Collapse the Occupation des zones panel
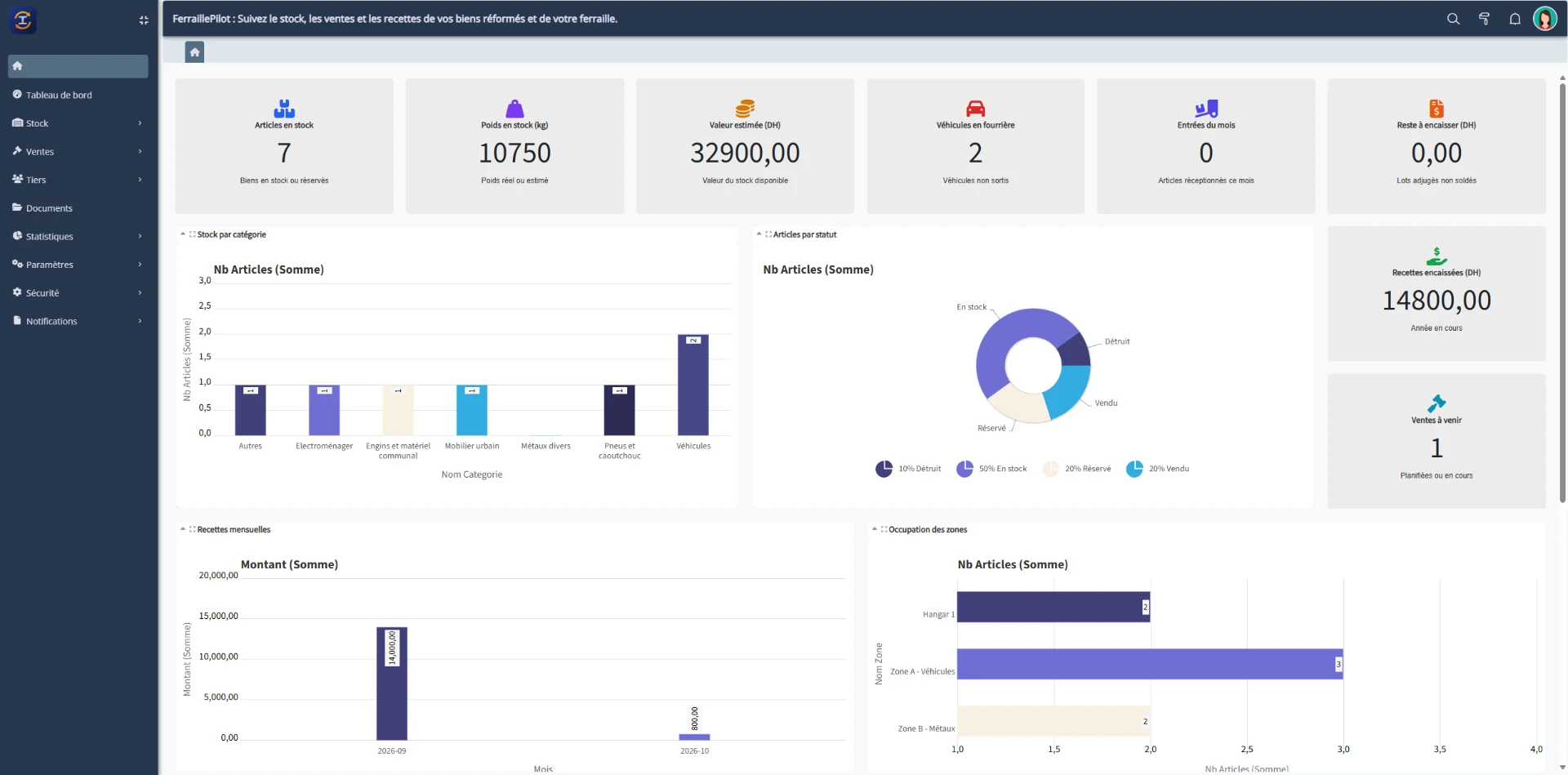Screen dimensions: 1568x775 point(875,529)
